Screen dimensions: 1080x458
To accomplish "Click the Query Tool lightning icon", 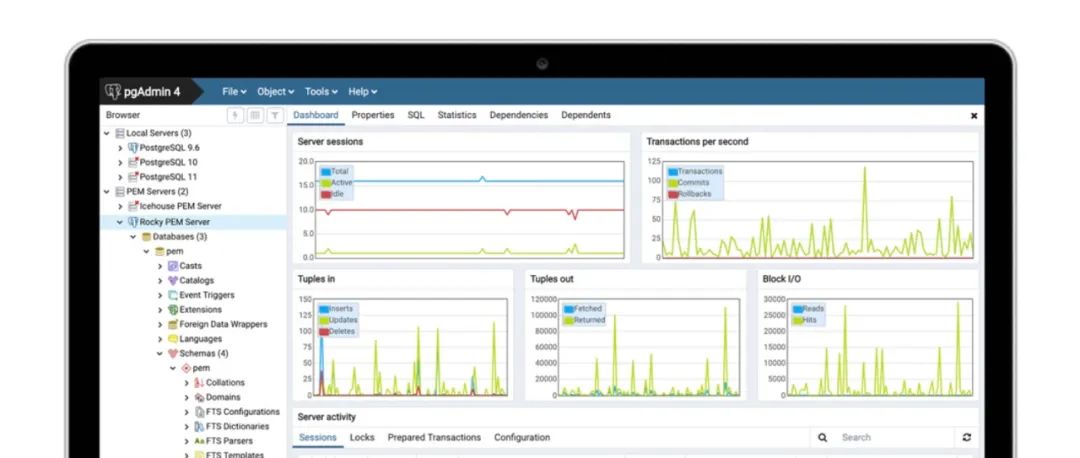I will 235,115.
